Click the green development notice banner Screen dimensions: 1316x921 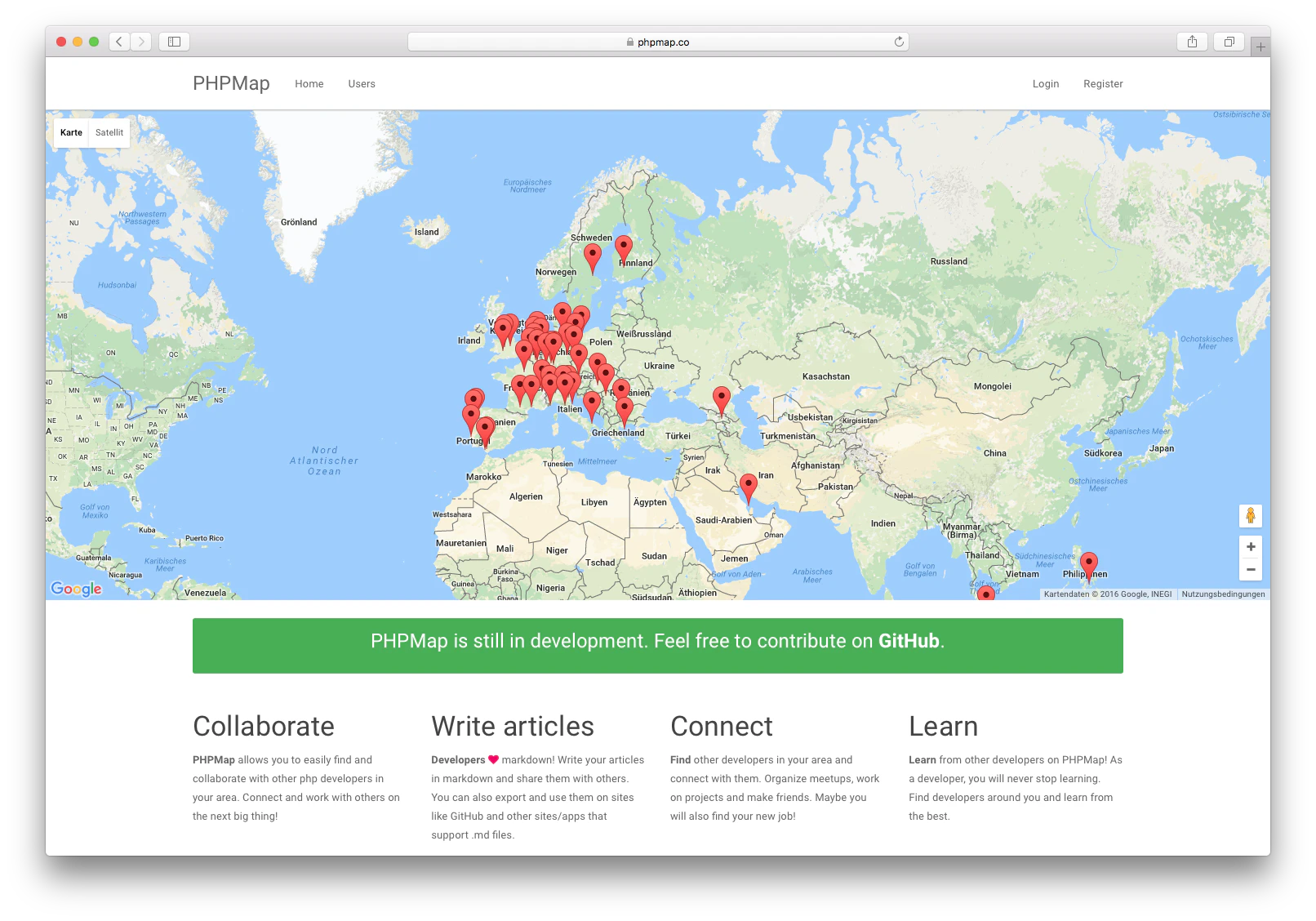click(x=658, y=646)
